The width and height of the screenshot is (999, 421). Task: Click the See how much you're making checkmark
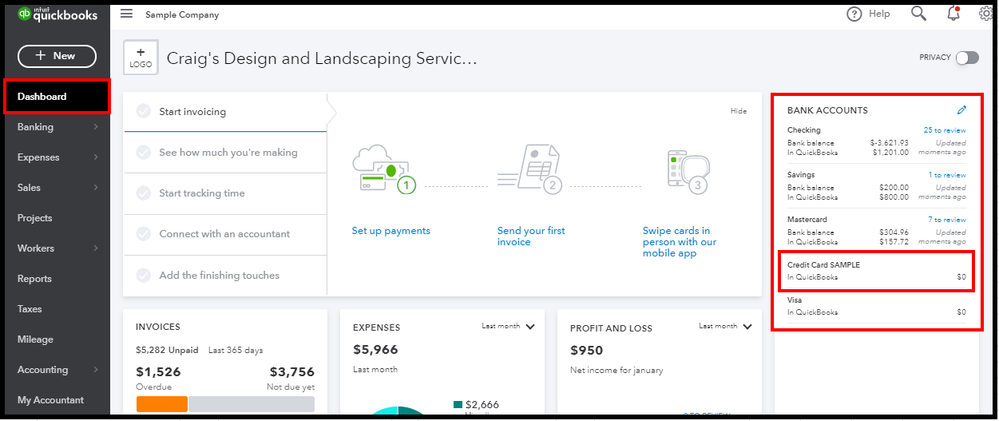click(x=143, y=152)
